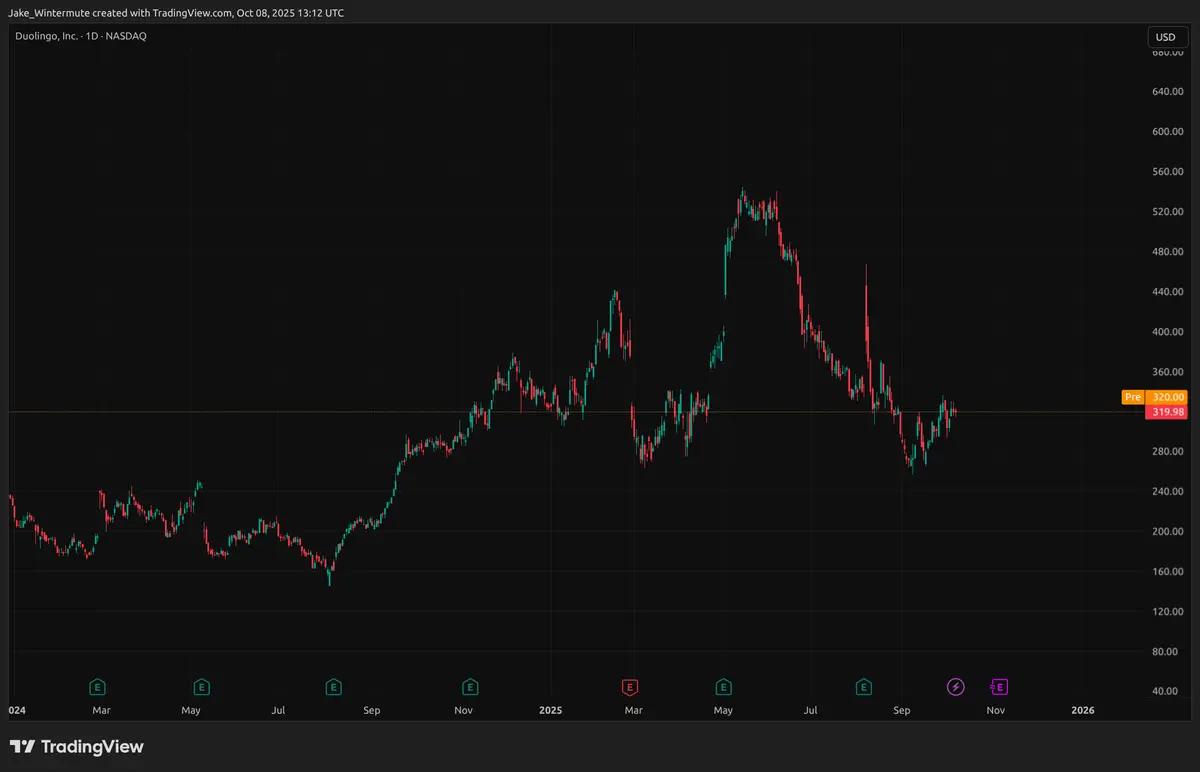This screenshot has width=1200, height=772.
Task: Click the 360.00 price axis label
Action: tap(1166, 372)
